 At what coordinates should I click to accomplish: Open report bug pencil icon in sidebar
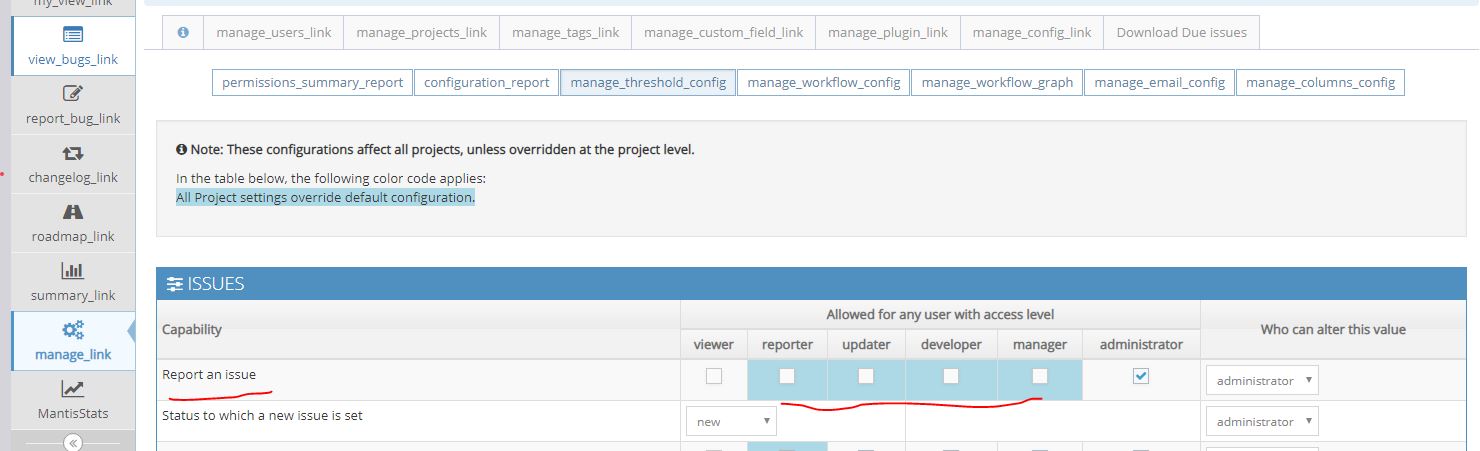click(x=73, y=94)
